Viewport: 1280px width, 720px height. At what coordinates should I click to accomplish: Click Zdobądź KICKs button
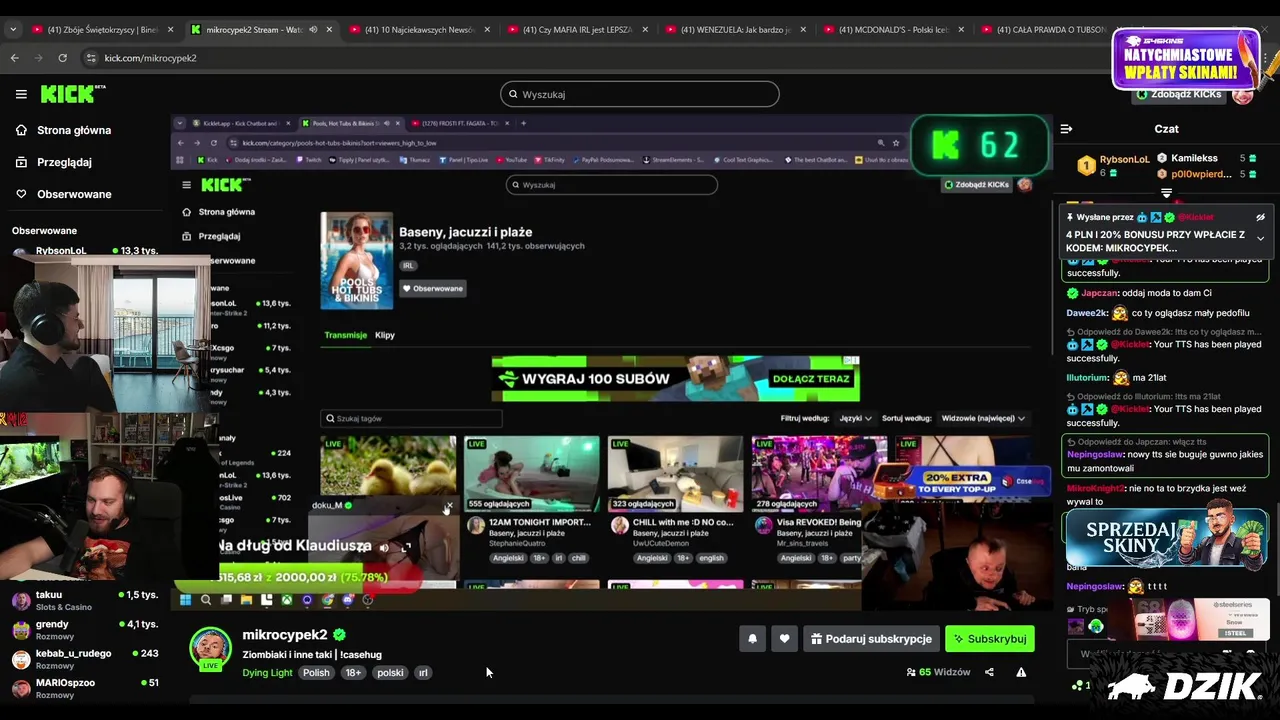click(1177, 94)
